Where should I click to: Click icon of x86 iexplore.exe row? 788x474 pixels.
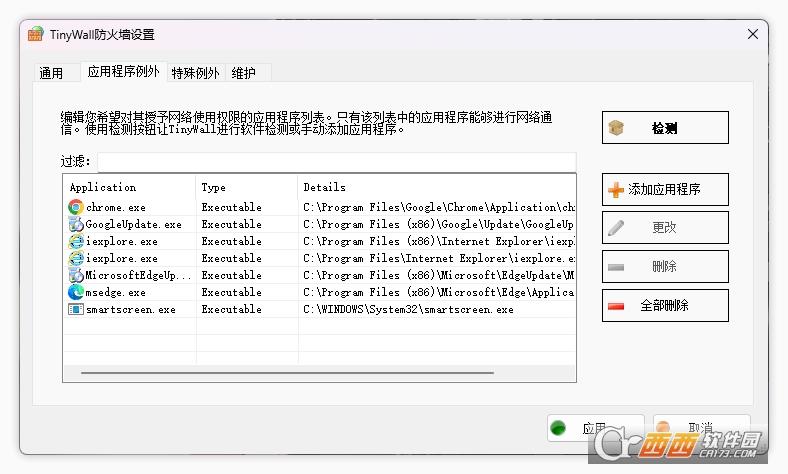pos(76,241)
